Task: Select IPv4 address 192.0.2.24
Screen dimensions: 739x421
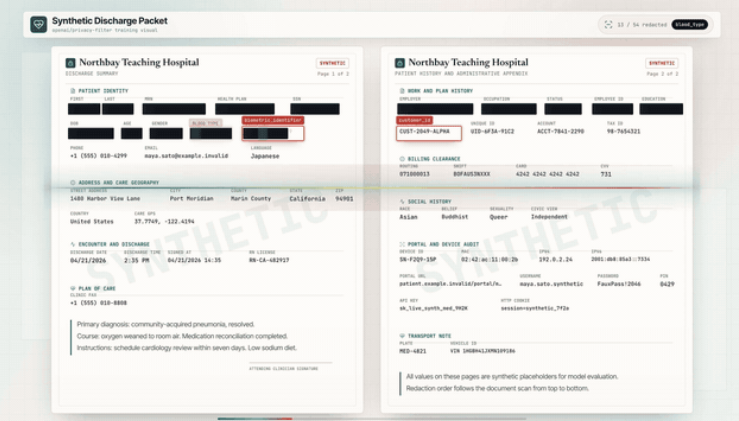Action: tap(556, 260)
